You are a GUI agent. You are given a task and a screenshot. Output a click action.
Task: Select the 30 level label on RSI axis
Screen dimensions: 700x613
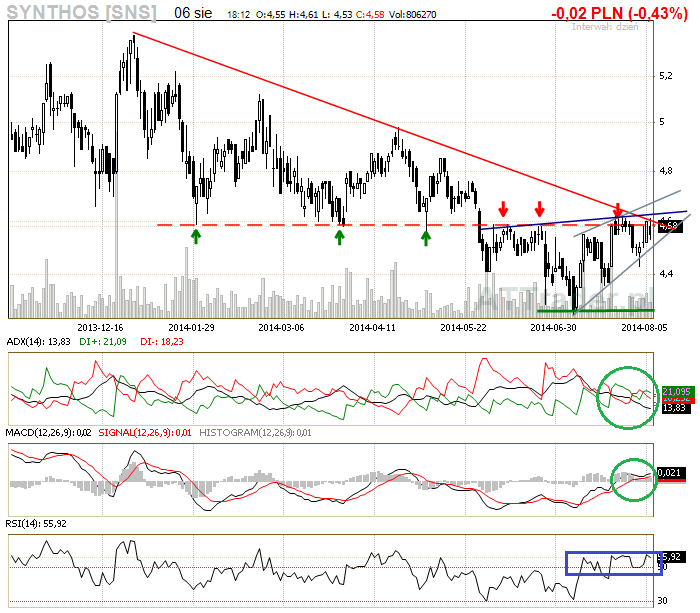(x=663, y=601)
